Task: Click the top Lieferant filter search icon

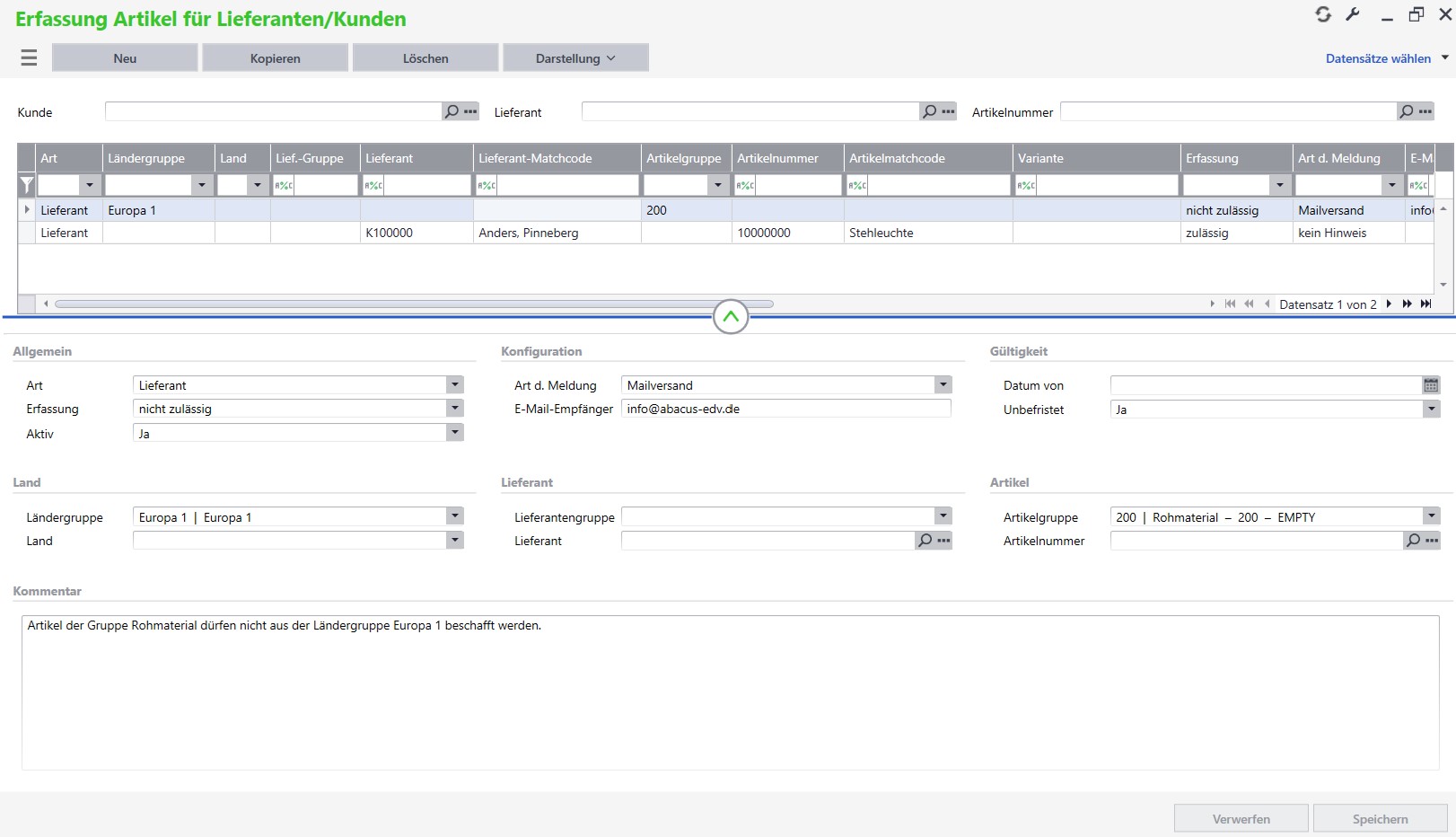Action: point(929,111)
